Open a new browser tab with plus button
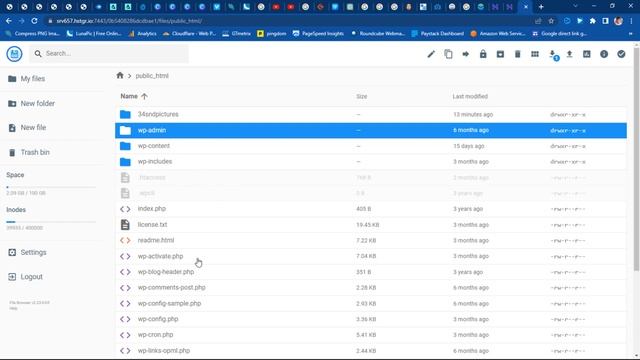Image resolution: width=640 pixels, height=360 pixels. pos(541,7)
